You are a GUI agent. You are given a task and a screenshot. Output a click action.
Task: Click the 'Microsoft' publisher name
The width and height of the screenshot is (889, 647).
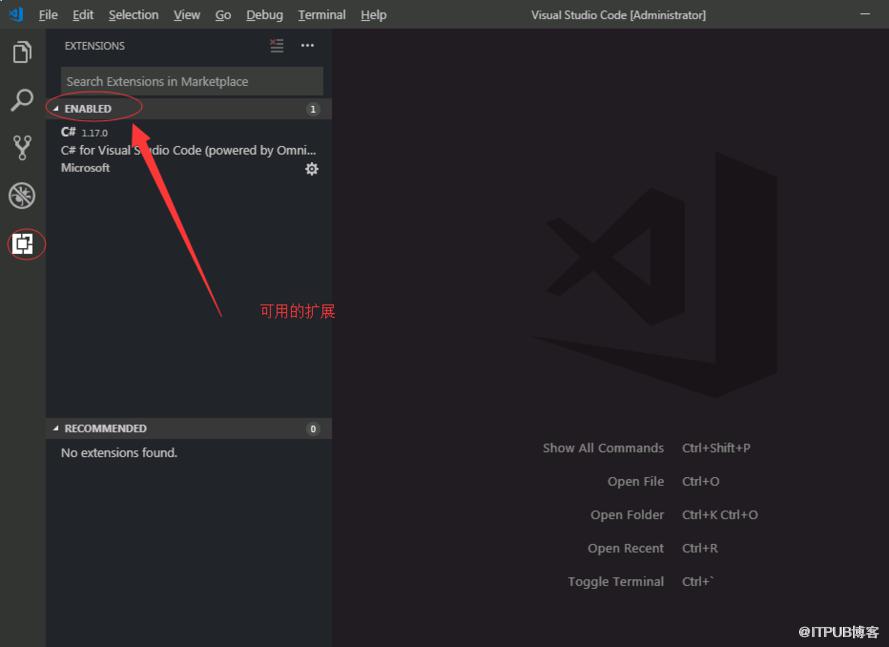(85, 168)
